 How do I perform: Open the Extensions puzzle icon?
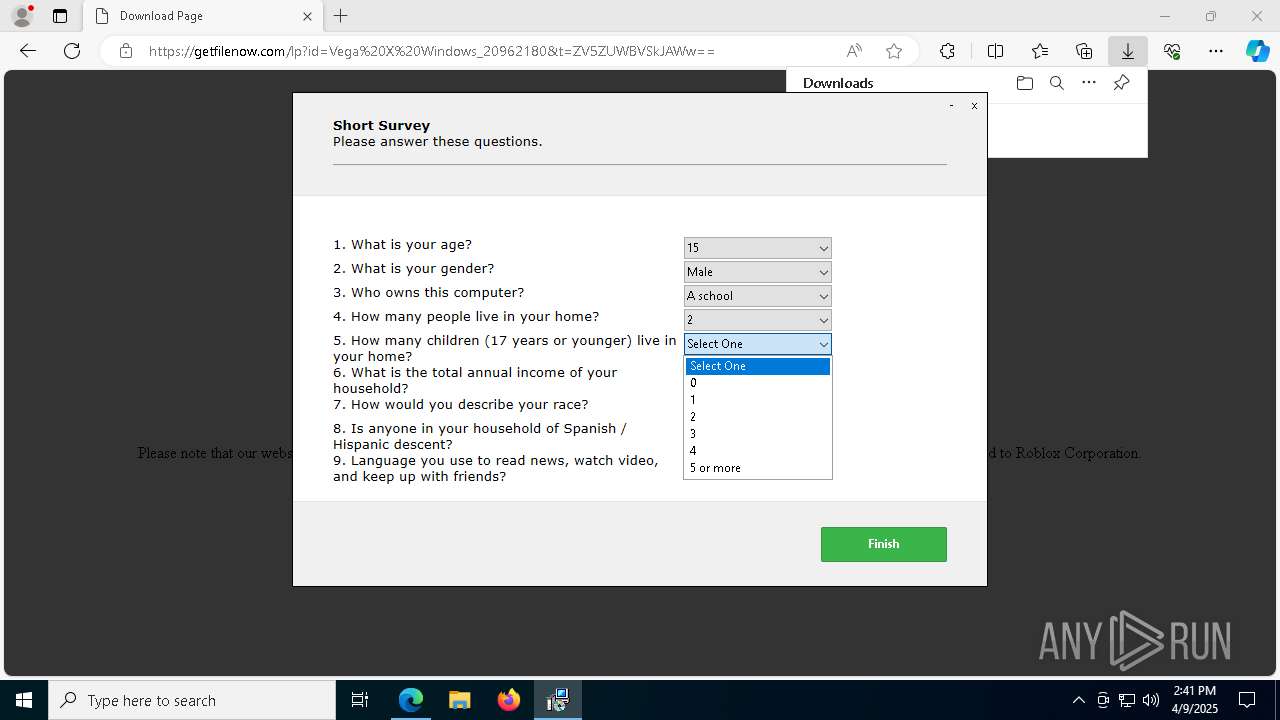[x=947, y=51]
